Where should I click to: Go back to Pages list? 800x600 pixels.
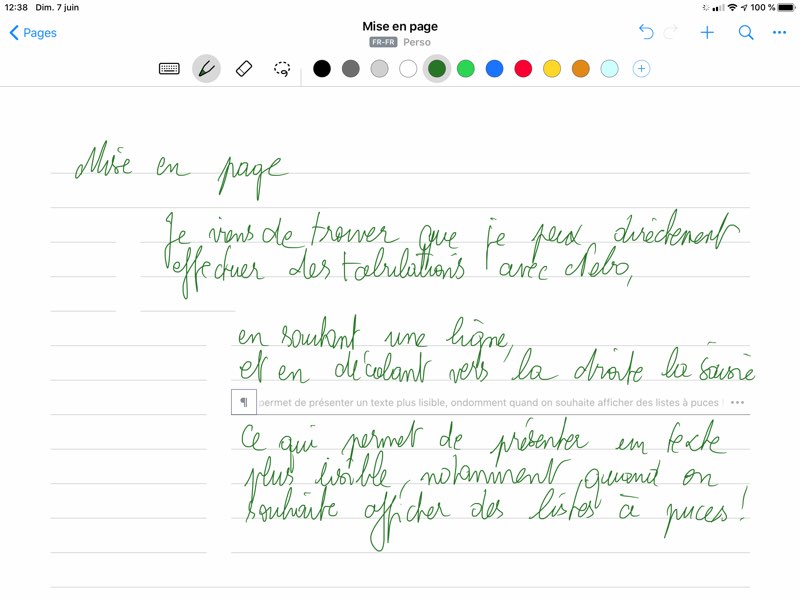point(33,33)
